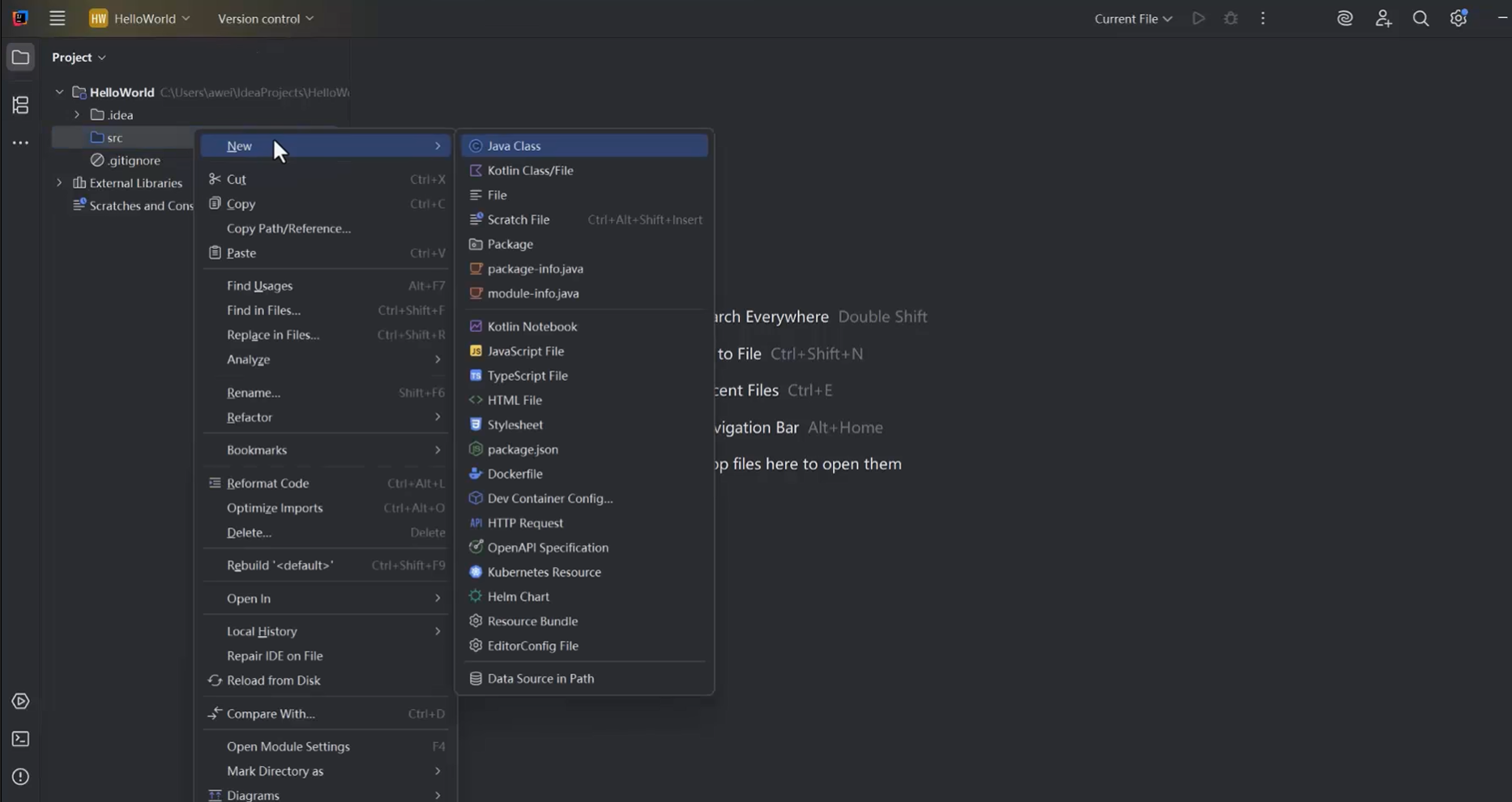Open IDE settings gear icon
Screen dimensions: 1512x802
[x=1459, y=19]
